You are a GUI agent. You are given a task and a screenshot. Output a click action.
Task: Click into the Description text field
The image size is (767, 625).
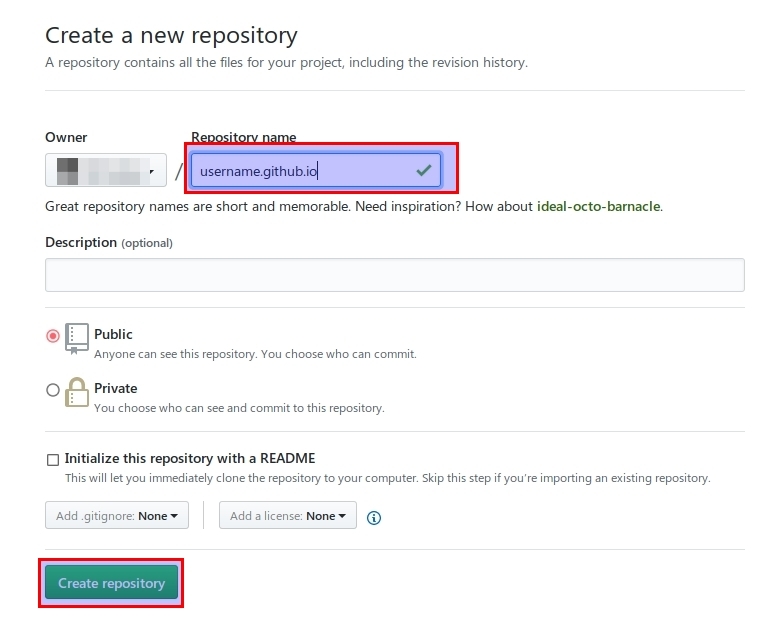click(394, 275)
